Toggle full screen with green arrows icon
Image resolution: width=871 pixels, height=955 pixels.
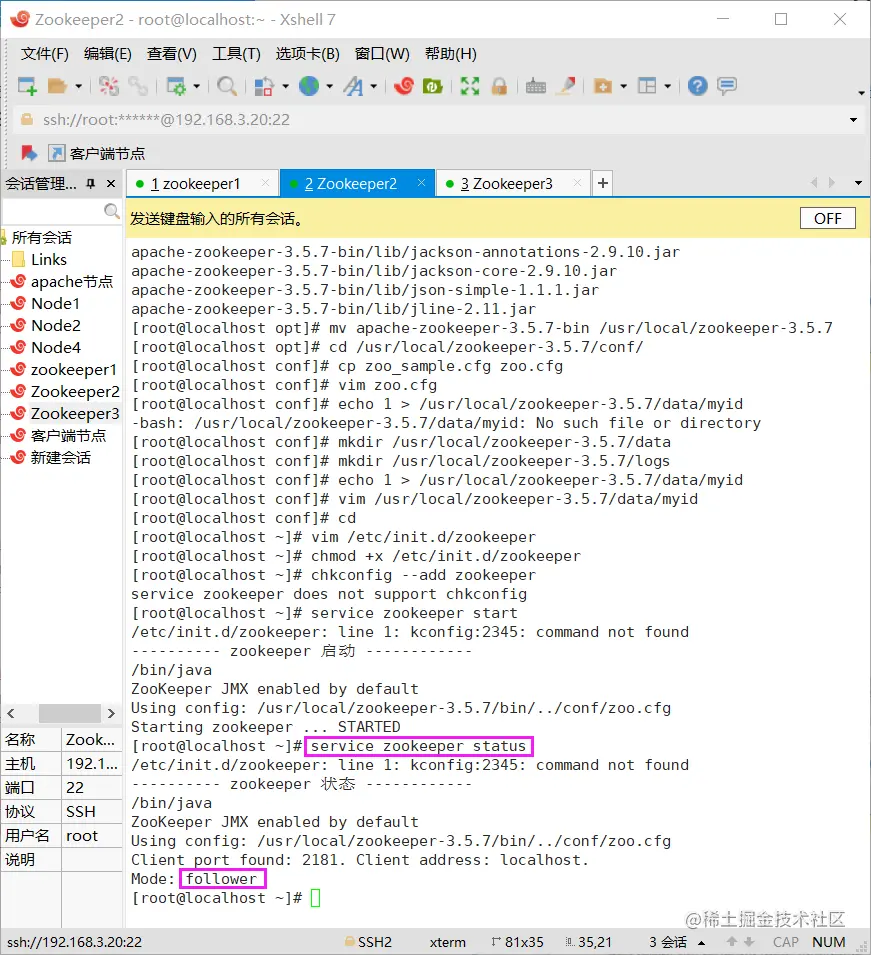470,86
